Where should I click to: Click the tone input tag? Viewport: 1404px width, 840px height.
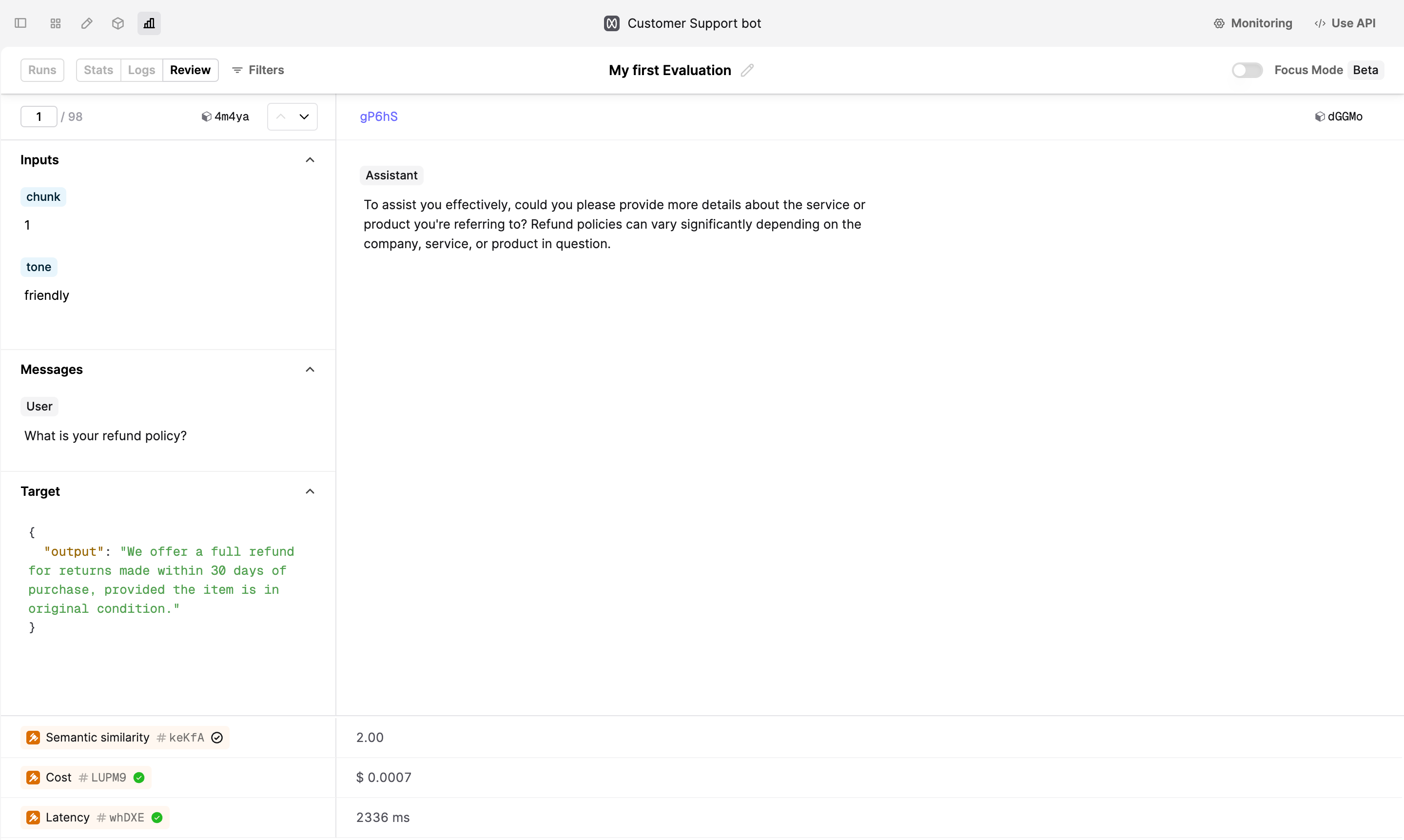point(39,267)
